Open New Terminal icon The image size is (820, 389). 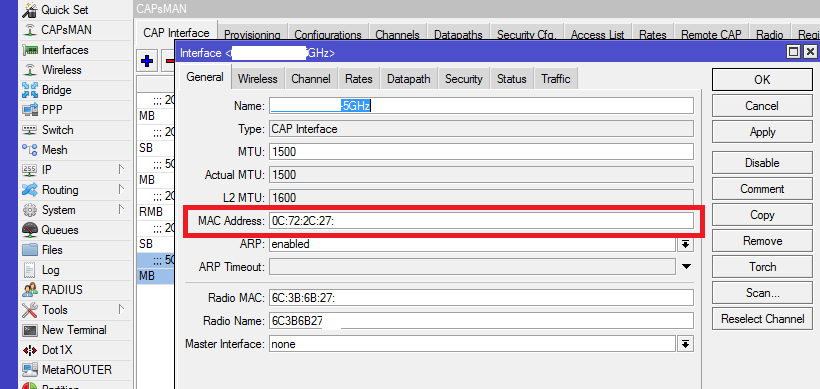[x=30, y=330]
